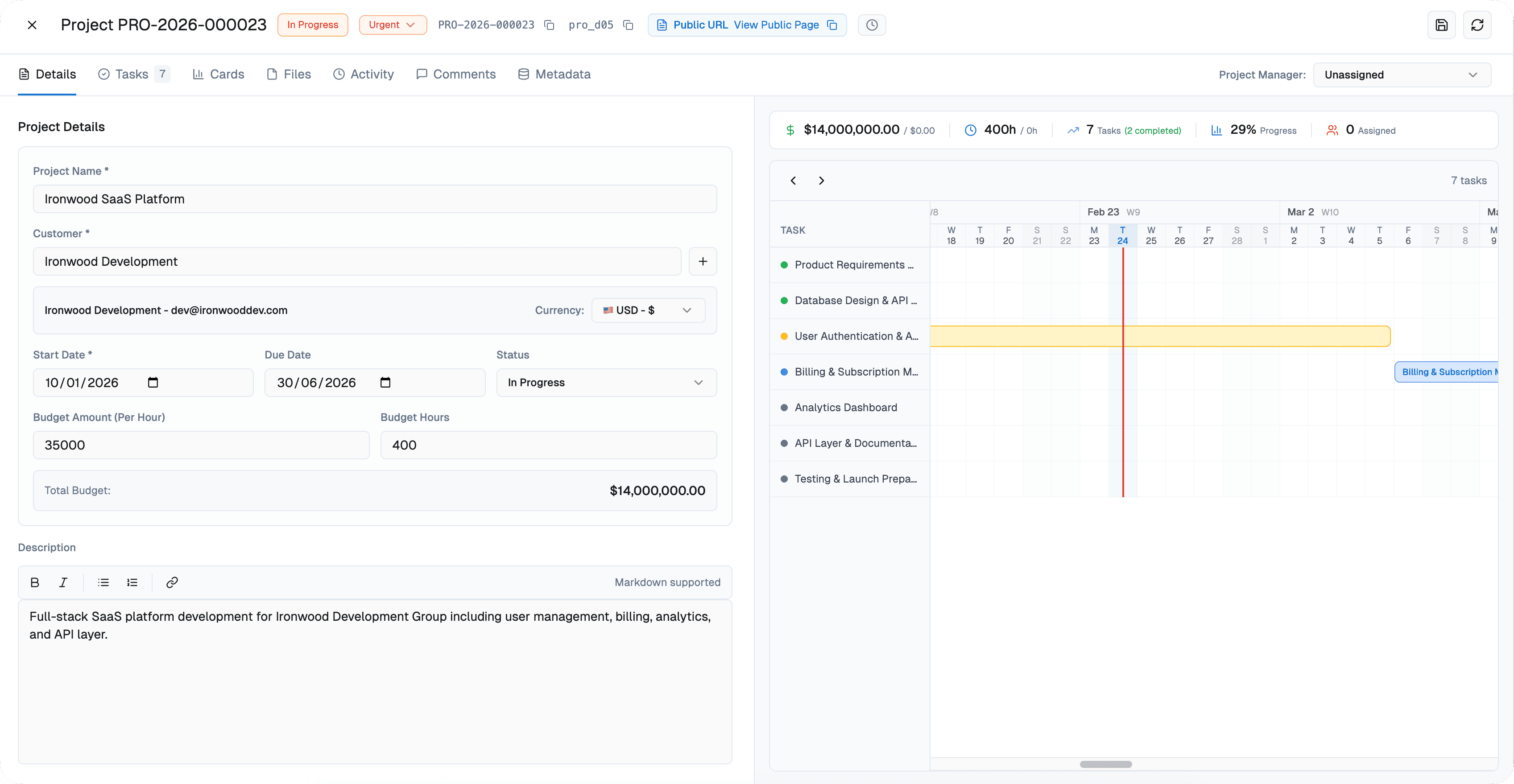Open the Status dropdown showing In Progress

[606, 382]
